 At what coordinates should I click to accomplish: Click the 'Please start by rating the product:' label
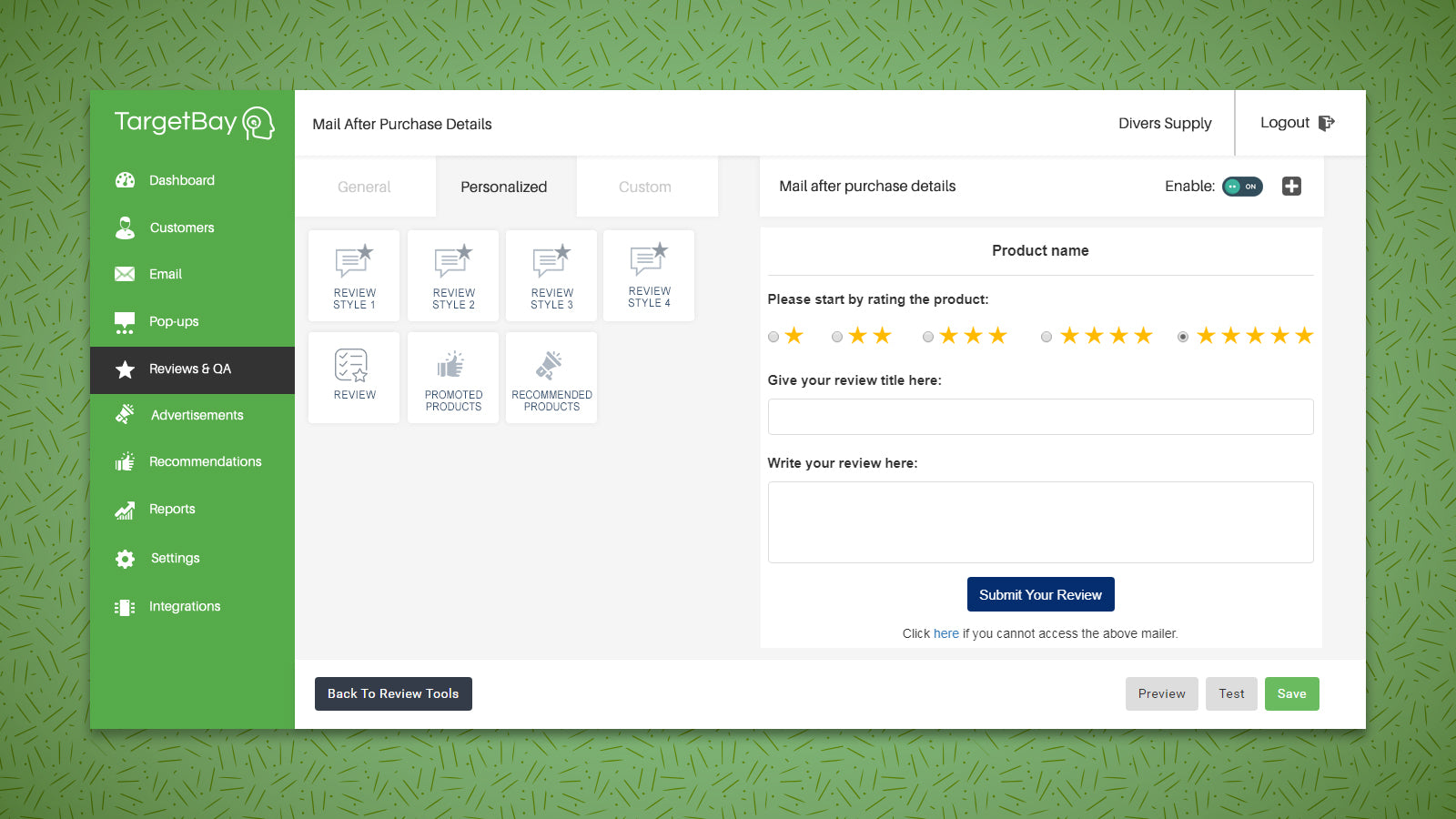878,299
